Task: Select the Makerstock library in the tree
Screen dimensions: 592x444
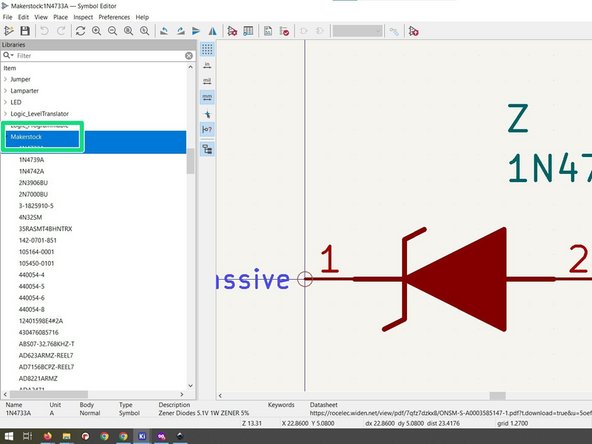Action: (x=26, y=137)
